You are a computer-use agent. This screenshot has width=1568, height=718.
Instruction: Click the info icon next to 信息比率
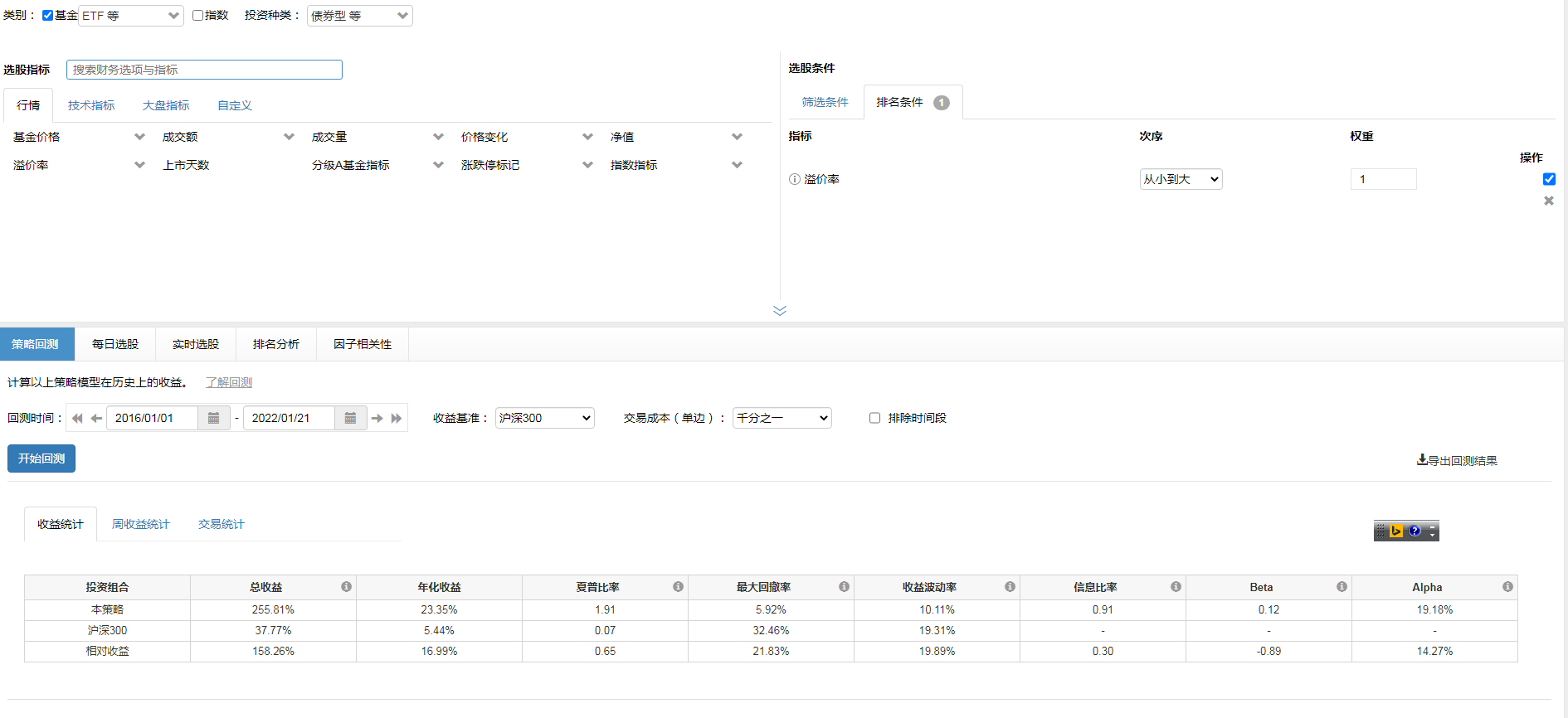pyautogui.click(x=1176, y=587)
